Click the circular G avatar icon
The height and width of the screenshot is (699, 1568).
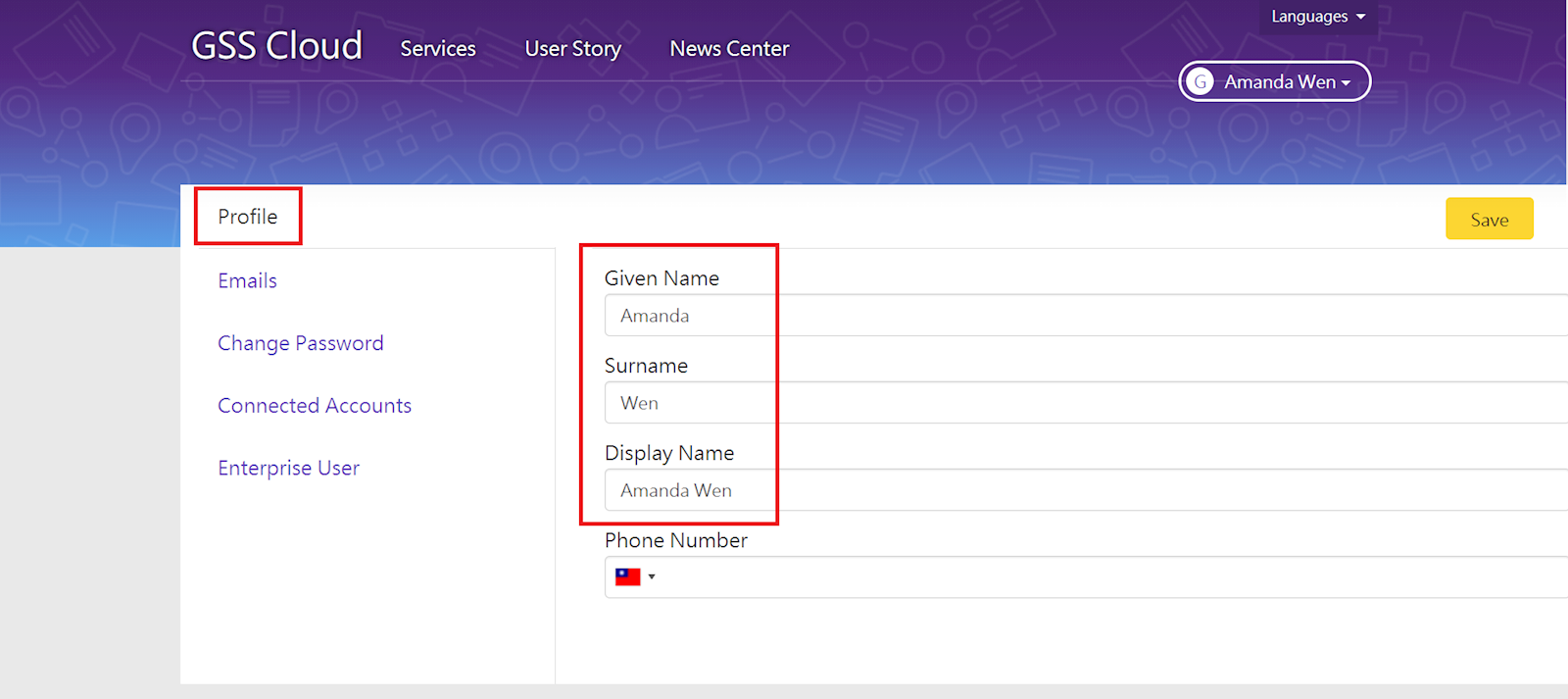(x=1200, y=82)
